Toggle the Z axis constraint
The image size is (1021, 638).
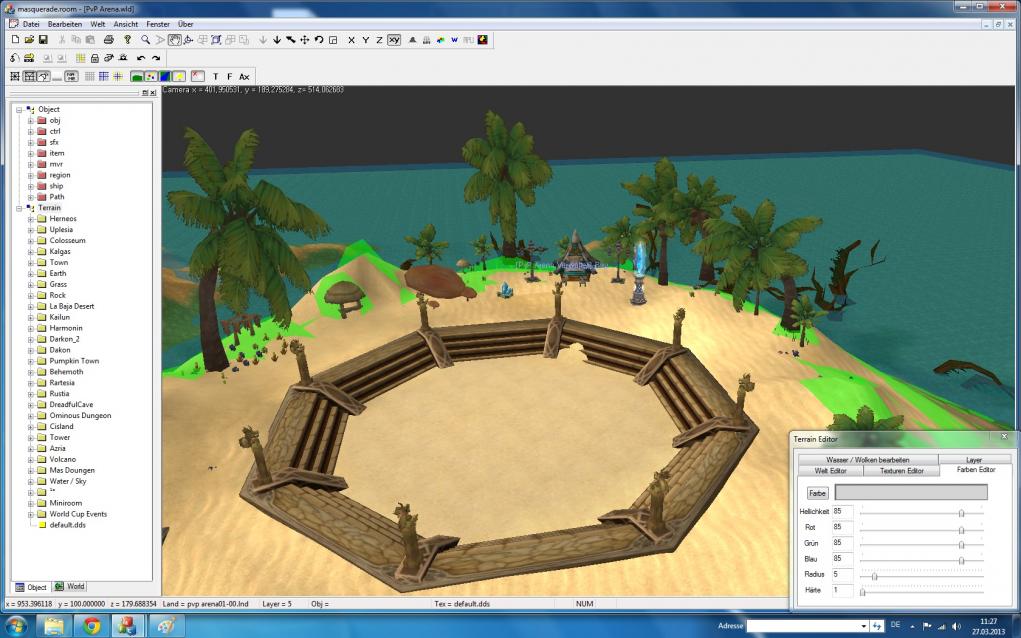(x=379, y=40)
